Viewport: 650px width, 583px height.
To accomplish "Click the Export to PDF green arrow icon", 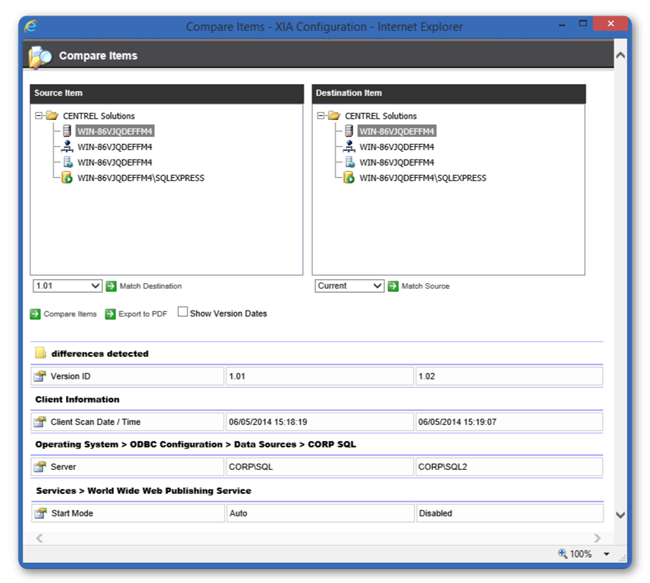I will (x=110, y=314).
